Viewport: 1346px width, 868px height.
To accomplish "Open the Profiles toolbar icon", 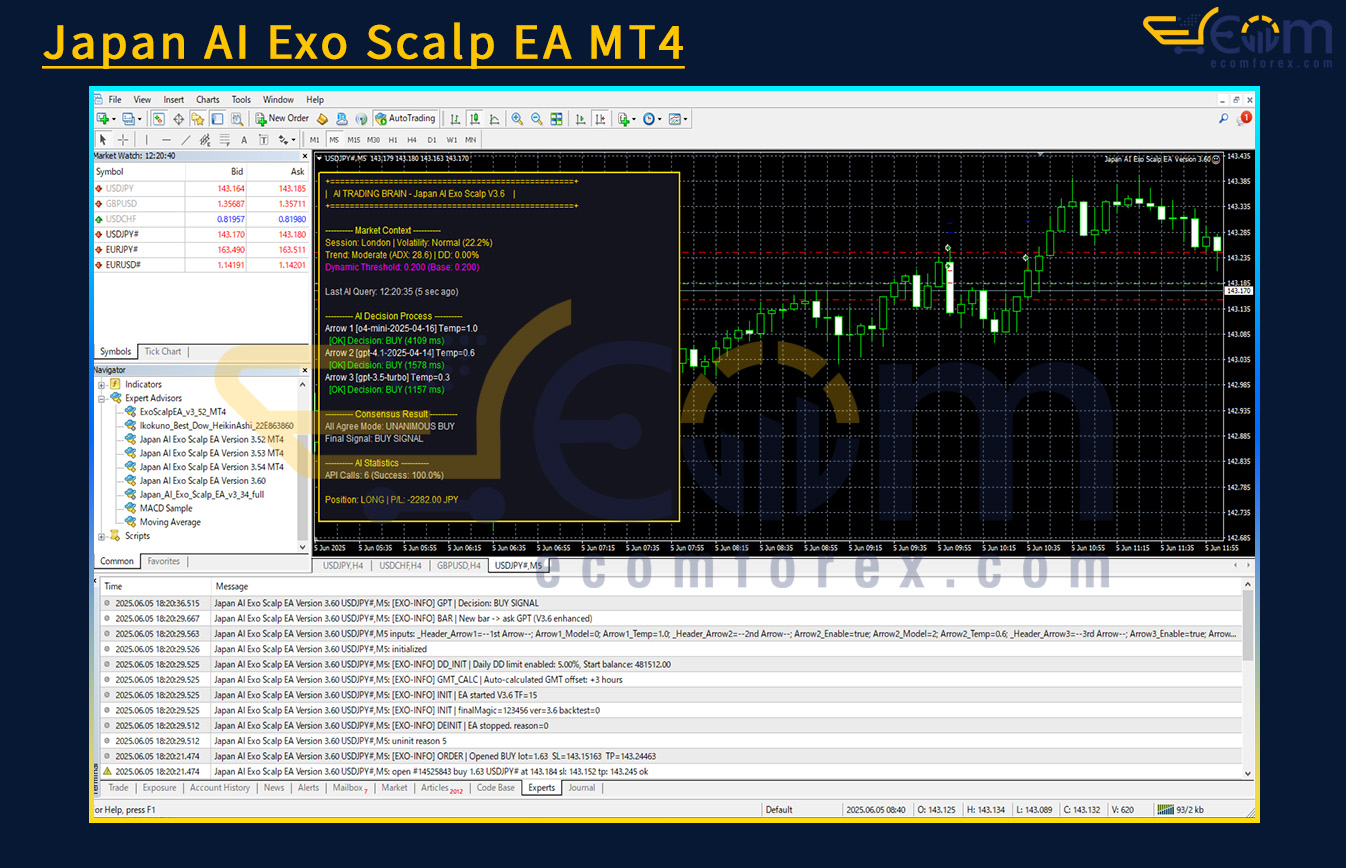I will tap(129, 118).
